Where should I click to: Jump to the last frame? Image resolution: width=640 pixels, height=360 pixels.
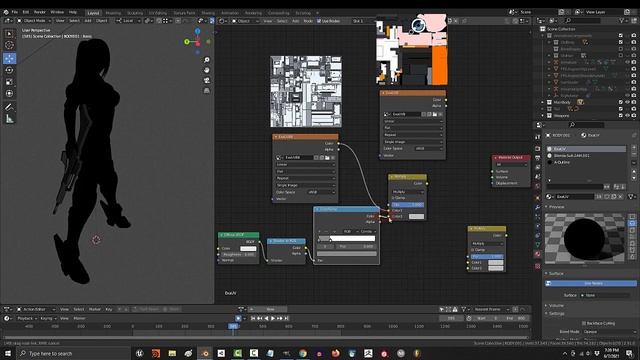pyautogui.click(x=287, y=318)
